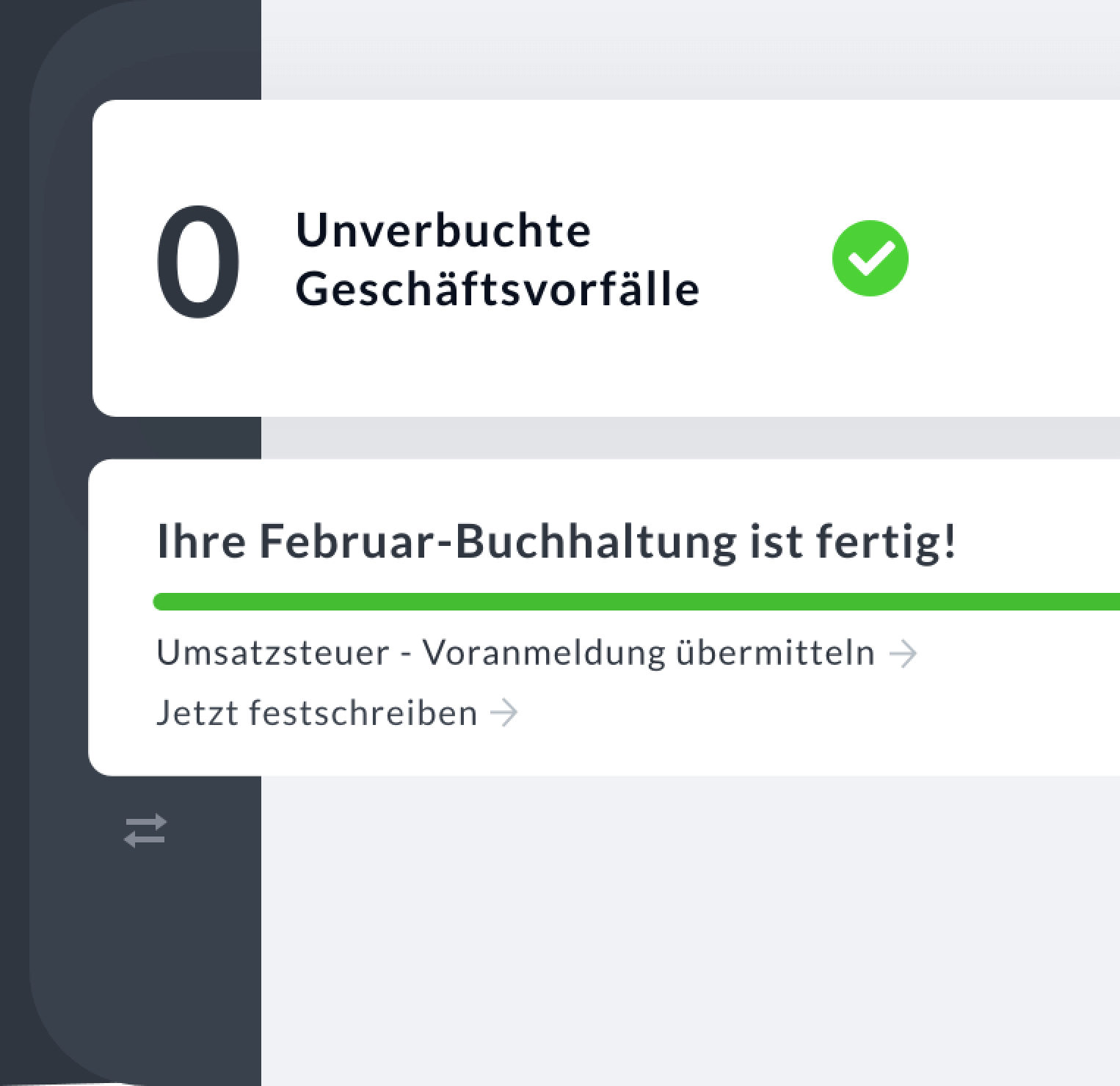Viewport: 1120px width, 1086px height.
Task: Click the transfer arrows icon in sidebar
Action: pos(145,831)
